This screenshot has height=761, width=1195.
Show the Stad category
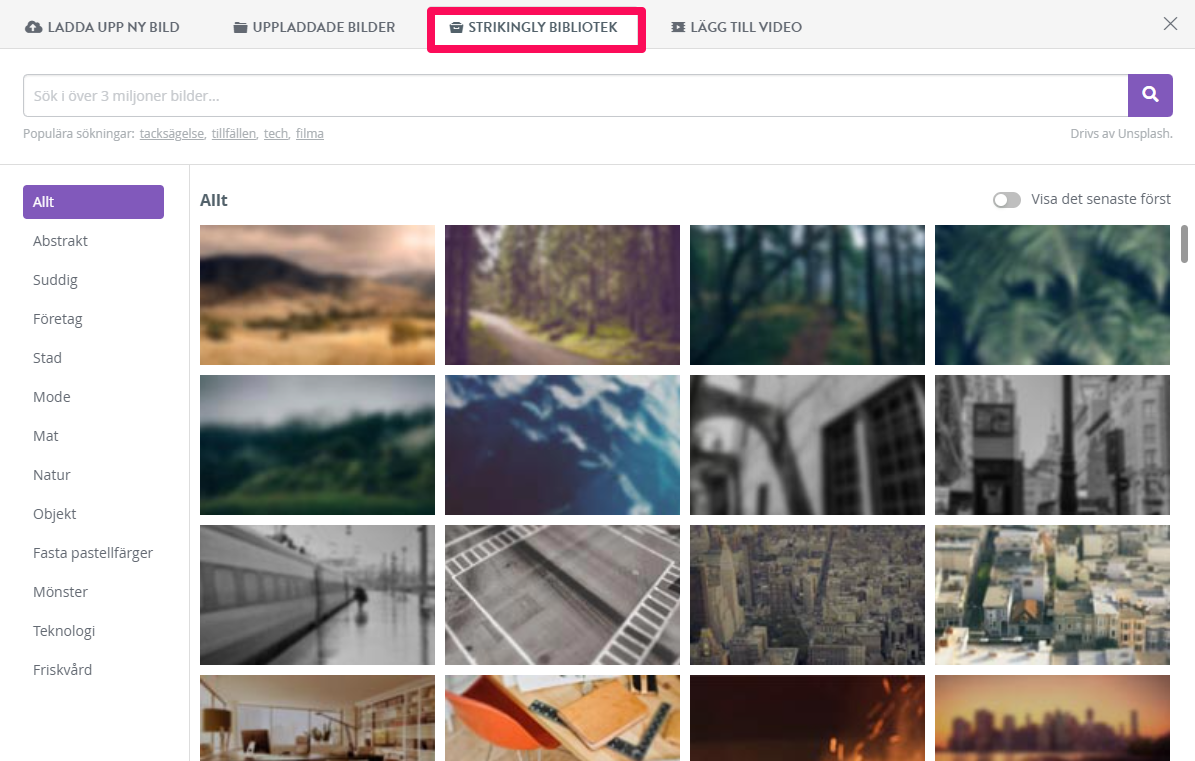coord(47,358)
